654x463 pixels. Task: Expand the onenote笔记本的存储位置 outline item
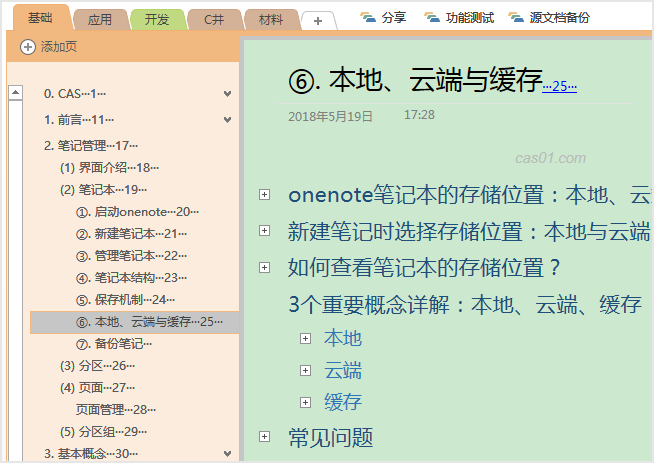(264, 194)
